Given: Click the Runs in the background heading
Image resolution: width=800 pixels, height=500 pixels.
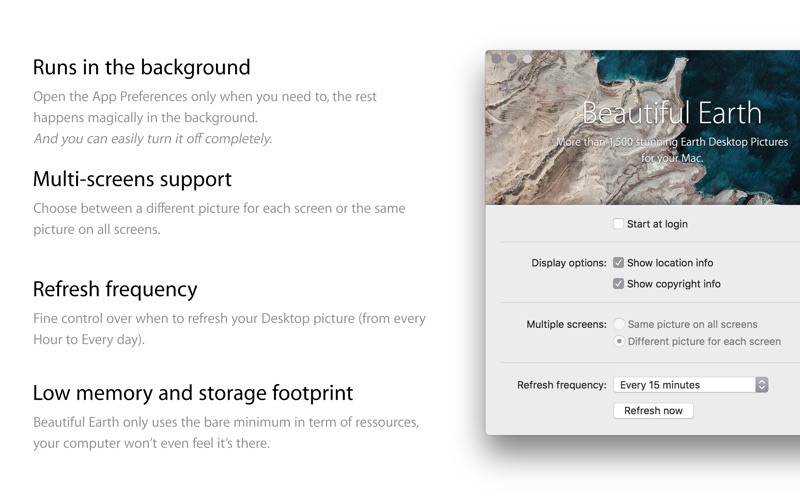Looking at the screenshot, I should coord(142,67).
